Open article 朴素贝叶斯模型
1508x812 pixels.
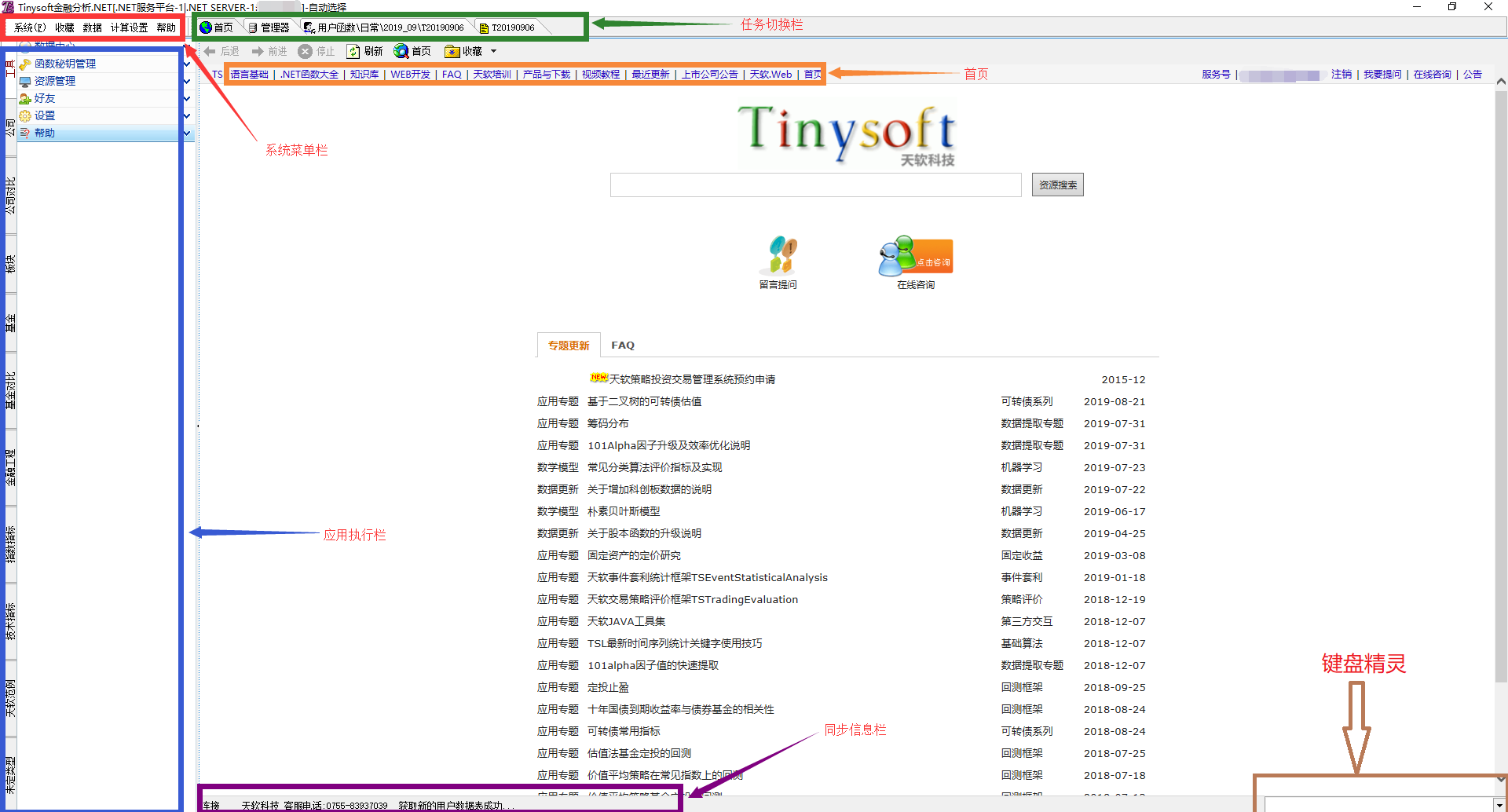(624, 511)
